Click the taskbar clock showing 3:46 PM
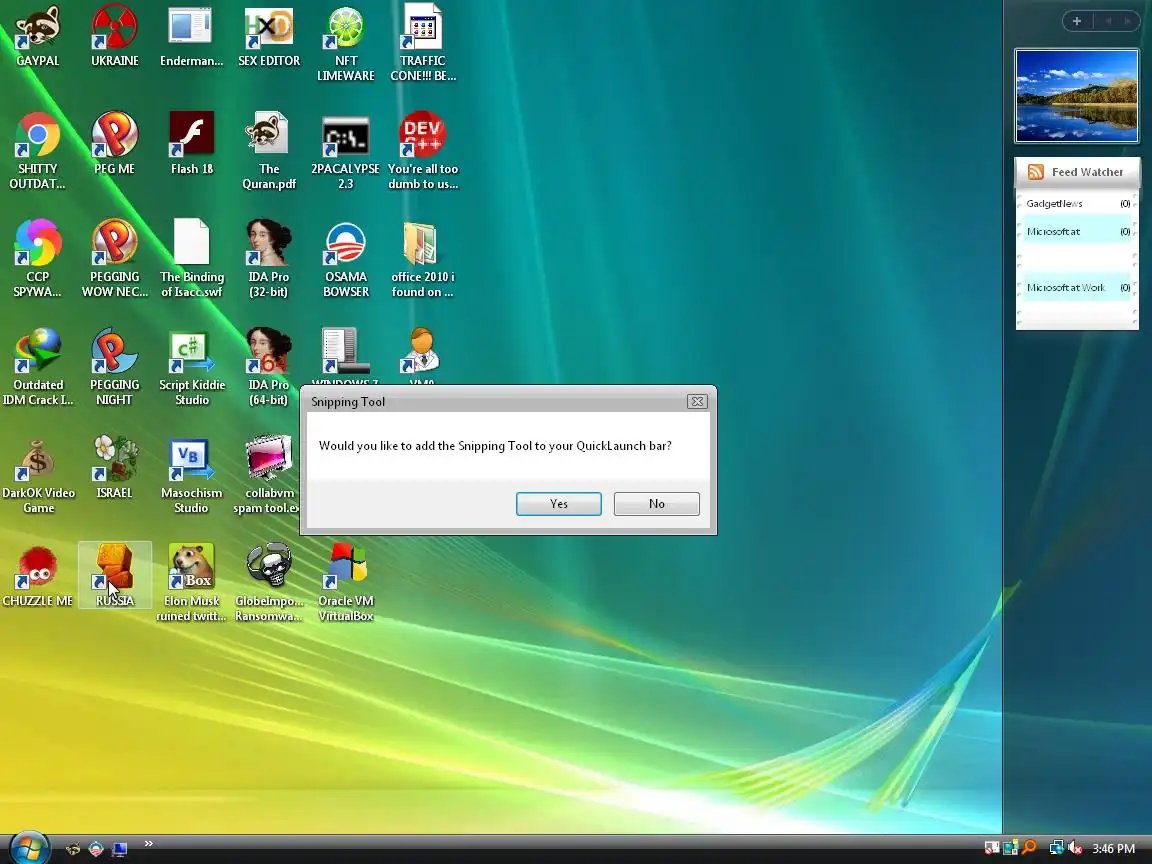1152x864 pixels. (x=1113, y=849)
